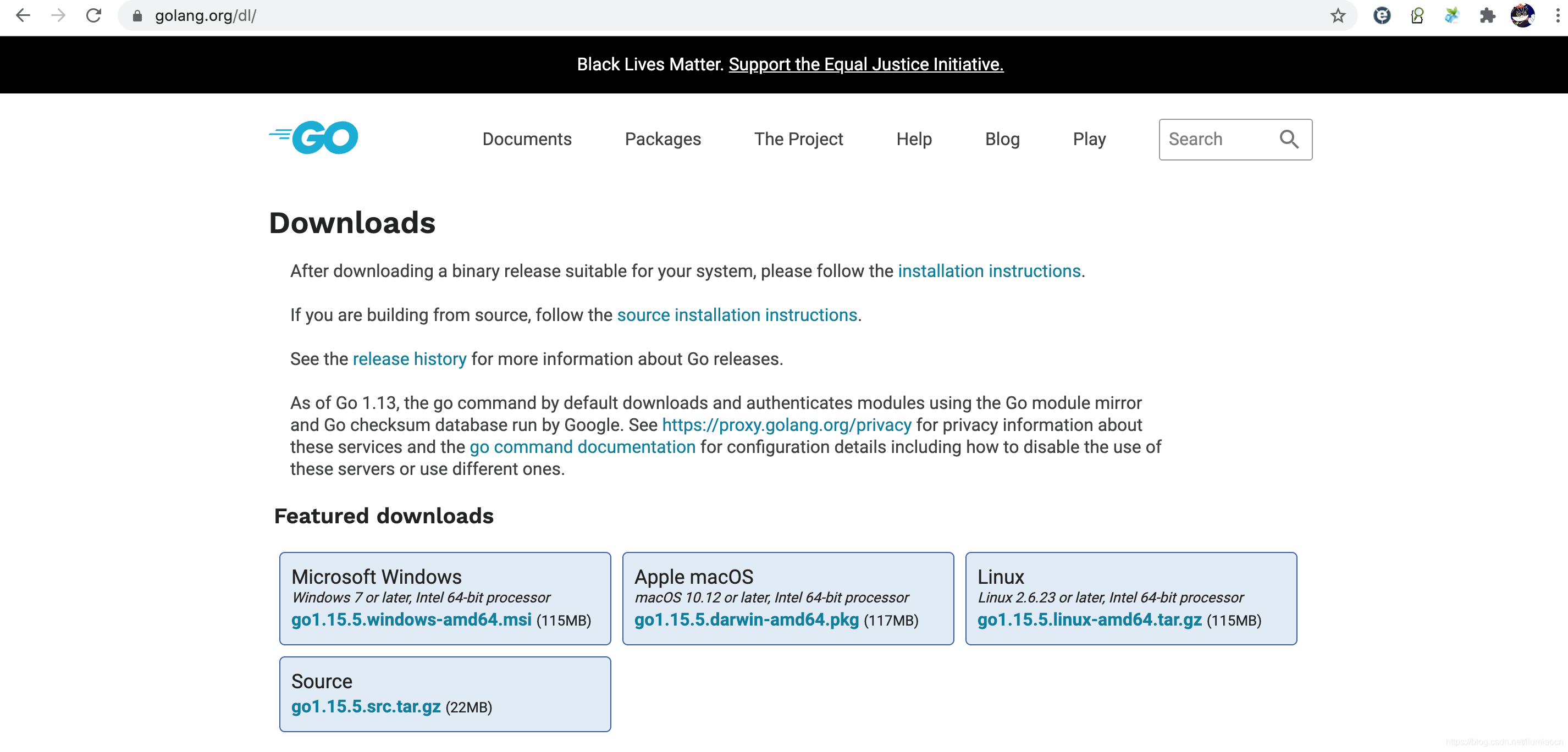Open the Extensions puzzle-piece icon
The image size is (1568, 752).
point(1487,15)
